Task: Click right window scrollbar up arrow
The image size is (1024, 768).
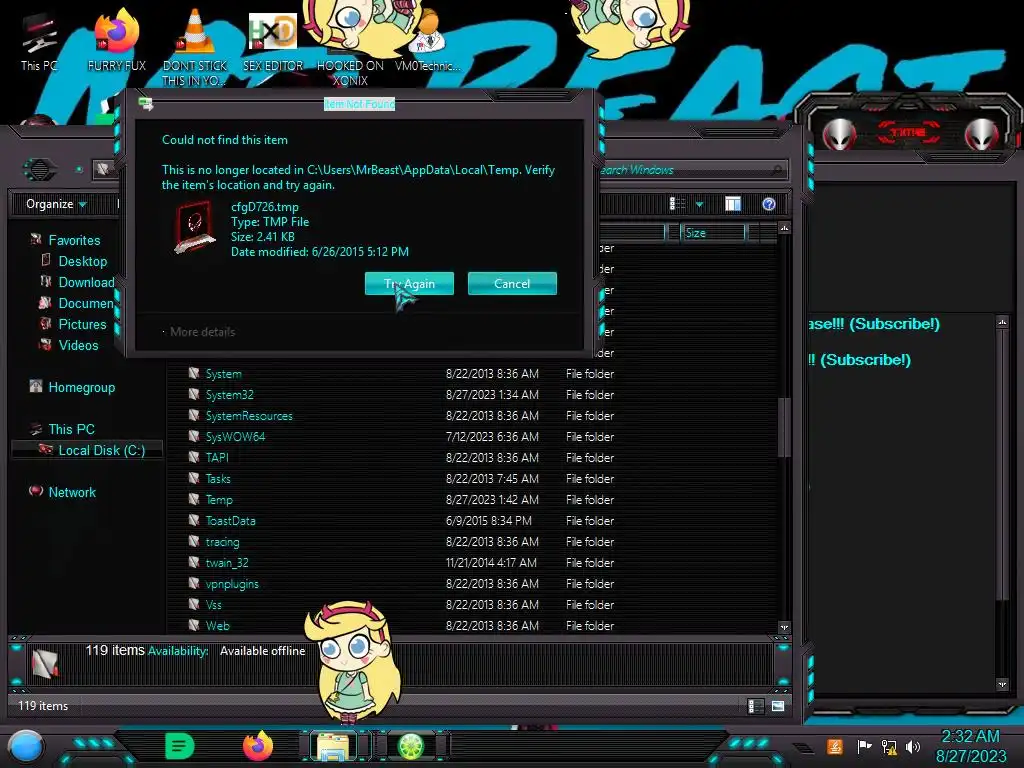Action: coord(1002,321)
